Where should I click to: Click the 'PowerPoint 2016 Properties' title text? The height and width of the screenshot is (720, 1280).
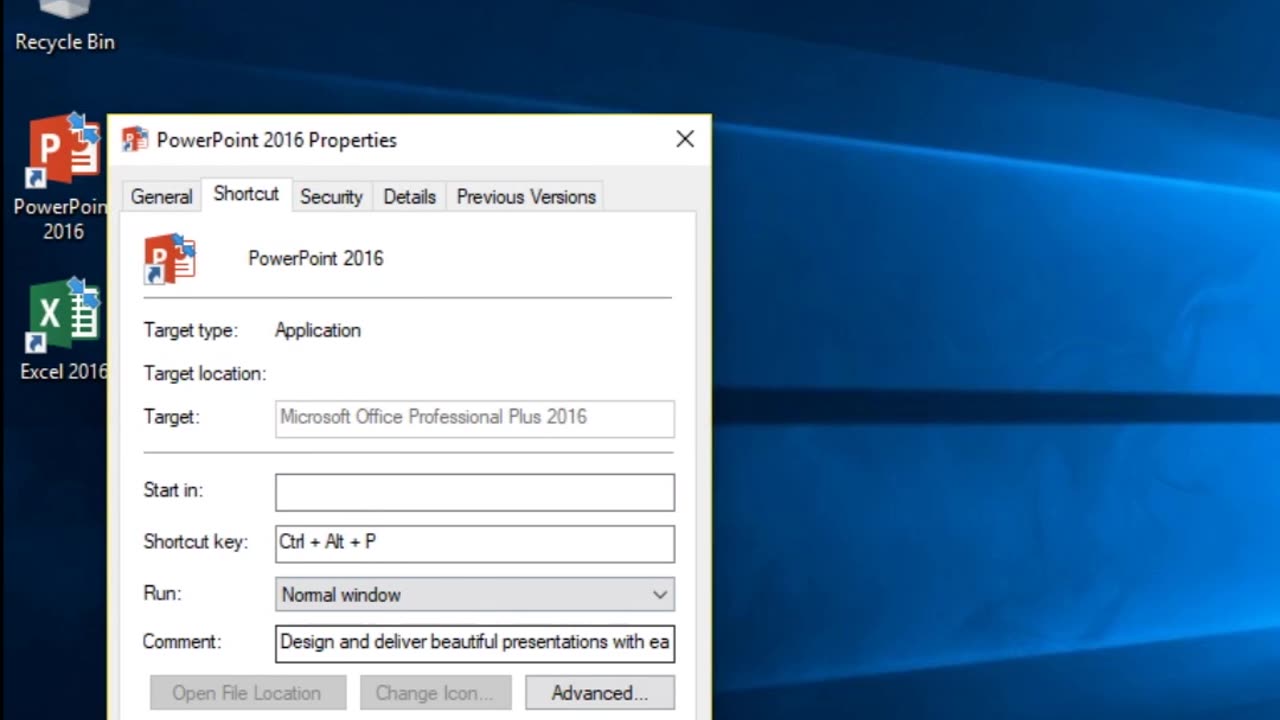[277, 141]
